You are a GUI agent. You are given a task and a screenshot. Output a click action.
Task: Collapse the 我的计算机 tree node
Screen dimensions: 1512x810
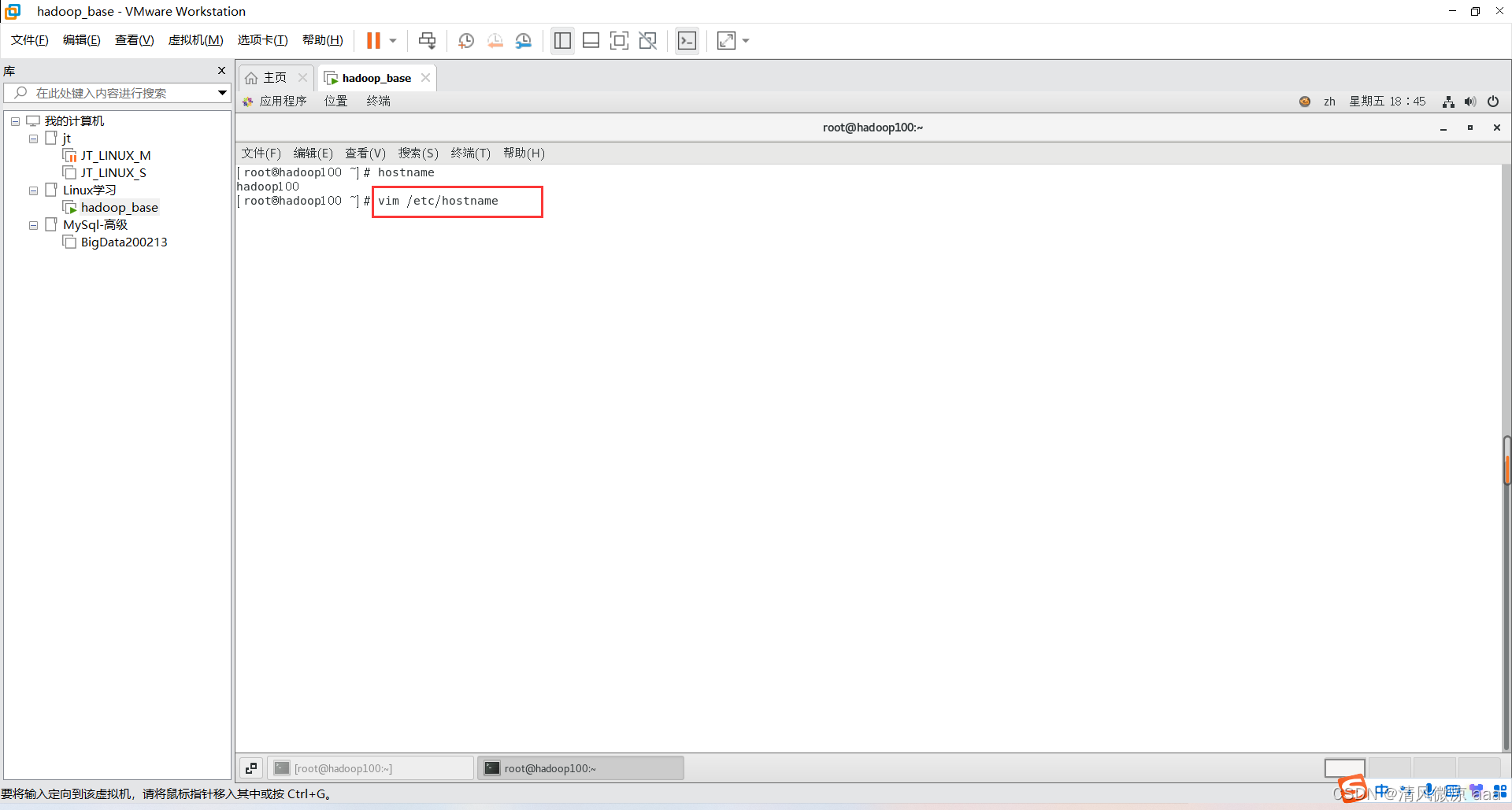click(15, 121)
